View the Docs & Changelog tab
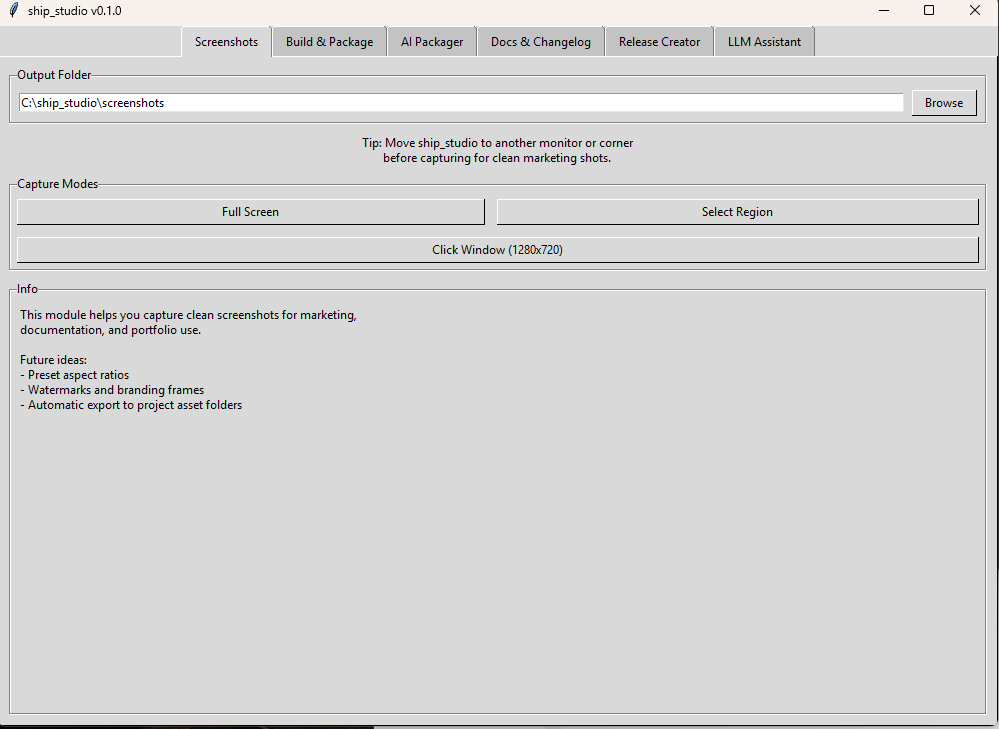The width and height of the screenshot is (999, 729). [x=540, y=41]
